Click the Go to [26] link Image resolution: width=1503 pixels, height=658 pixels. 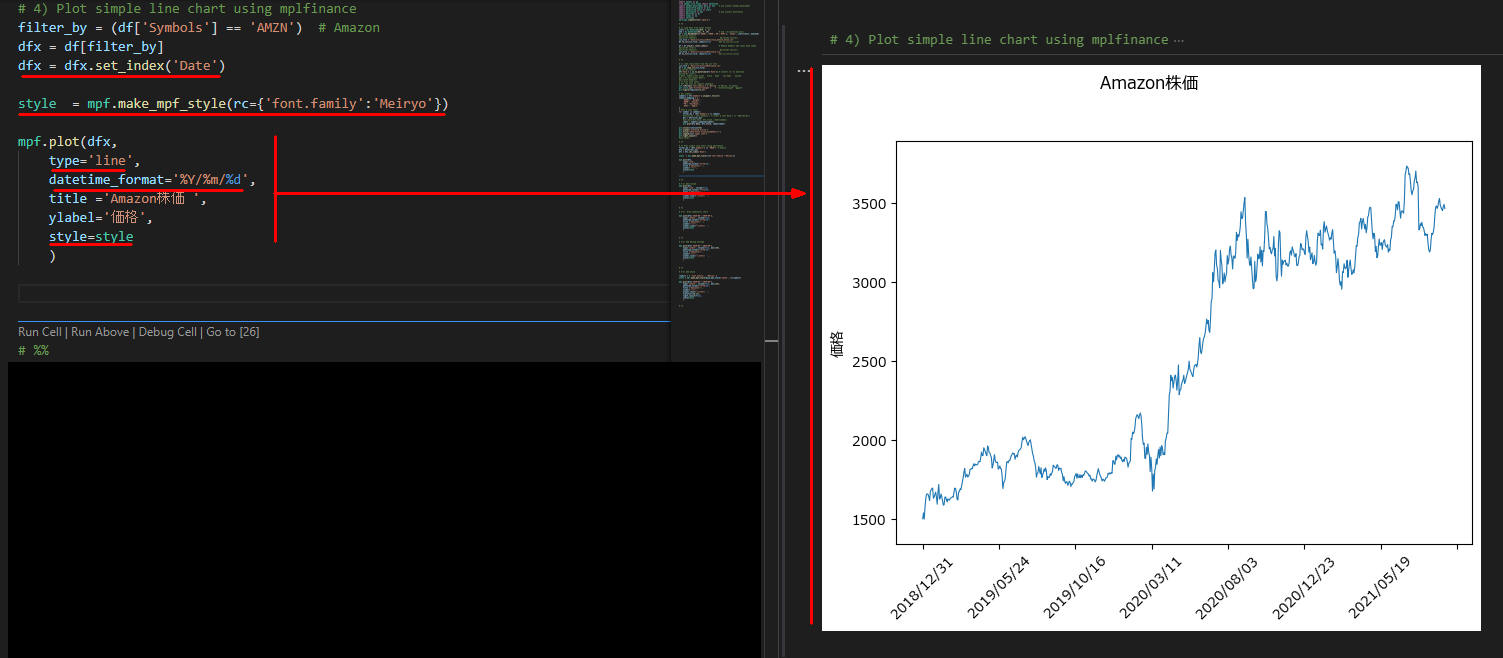click(x=233, y=331)
